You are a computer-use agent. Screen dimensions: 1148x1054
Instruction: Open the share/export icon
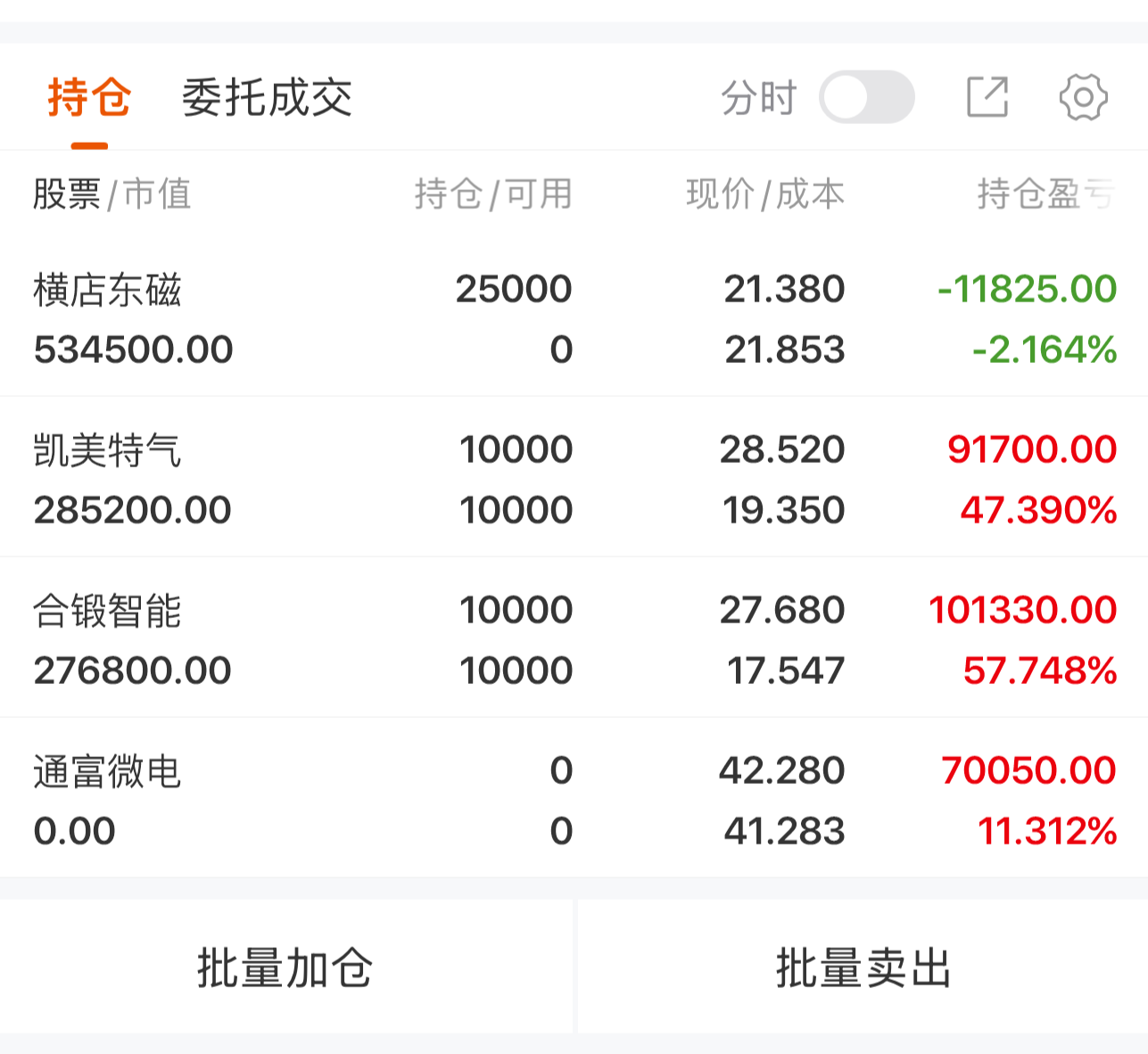[987, 97]
